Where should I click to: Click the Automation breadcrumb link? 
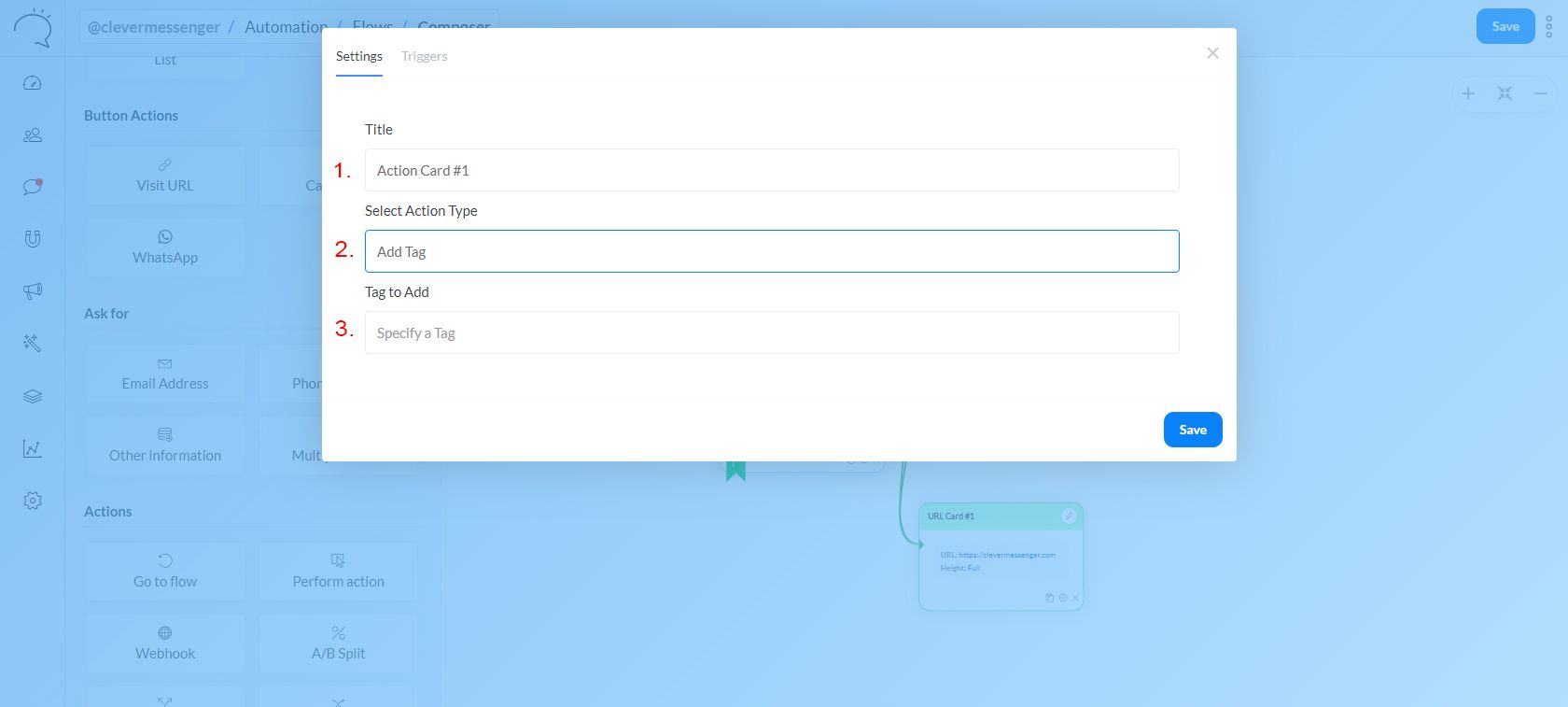point(285,27)
